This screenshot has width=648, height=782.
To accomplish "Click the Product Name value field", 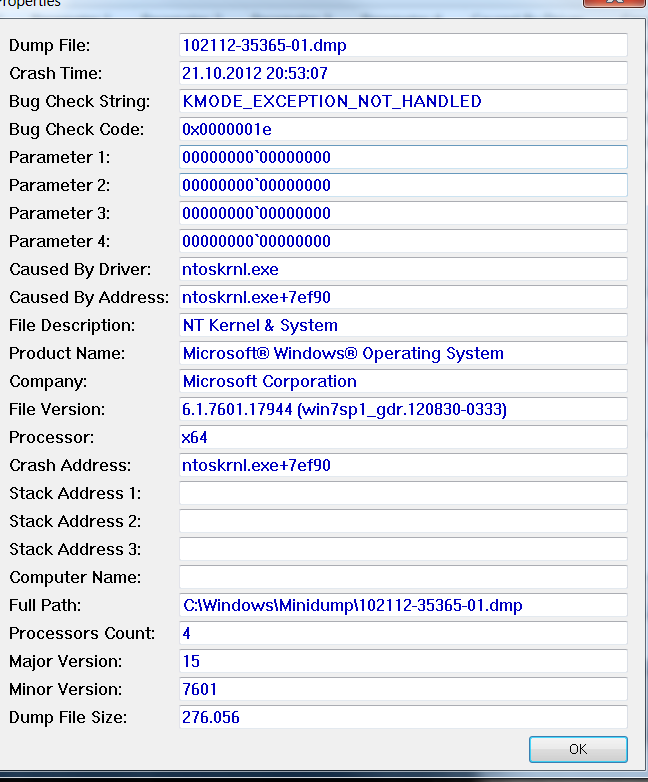I will [x=403, y=353].
